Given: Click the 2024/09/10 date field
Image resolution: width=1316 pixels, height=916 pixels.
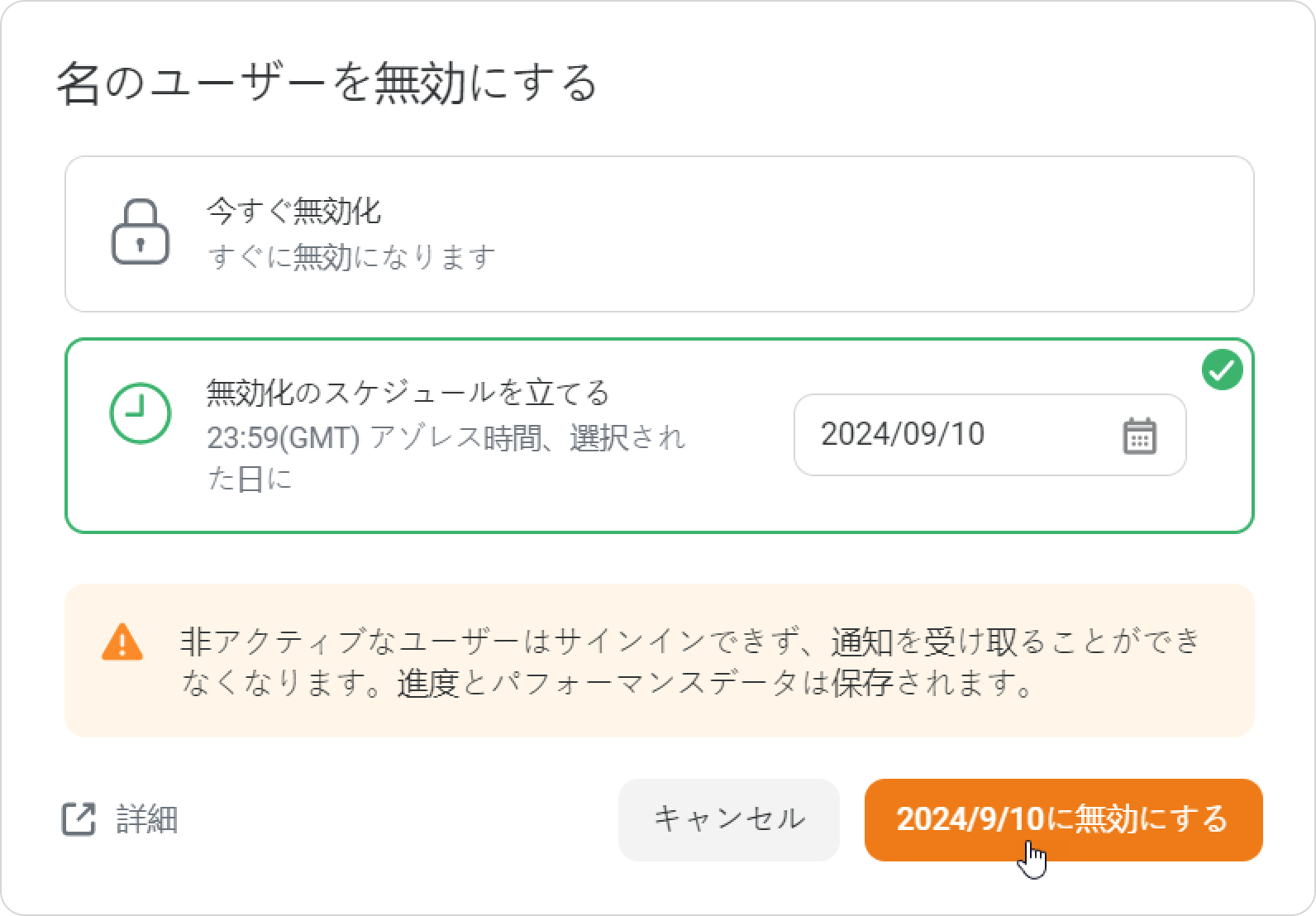Looking at the screenshot, I should coord(989,435).
